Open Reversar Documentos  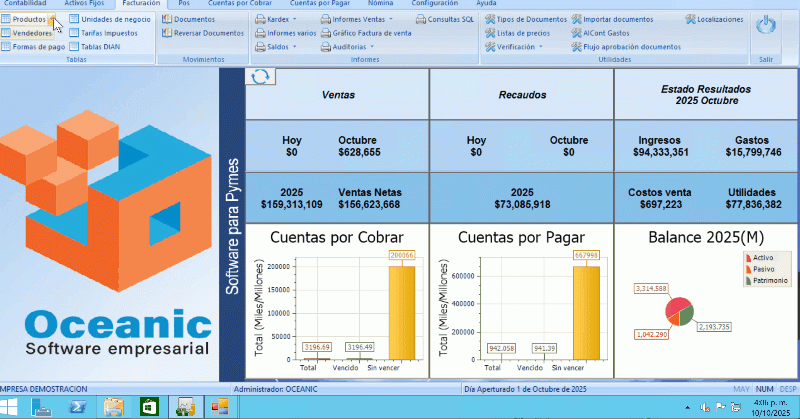203,33
